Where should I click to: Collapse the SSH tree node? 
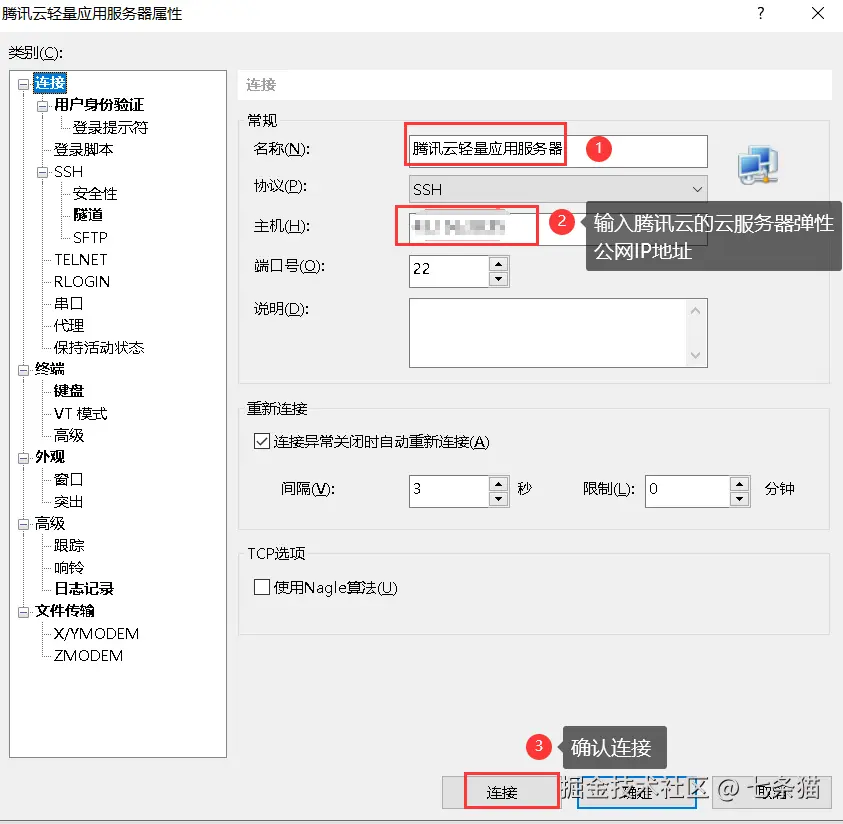point(42,173)
